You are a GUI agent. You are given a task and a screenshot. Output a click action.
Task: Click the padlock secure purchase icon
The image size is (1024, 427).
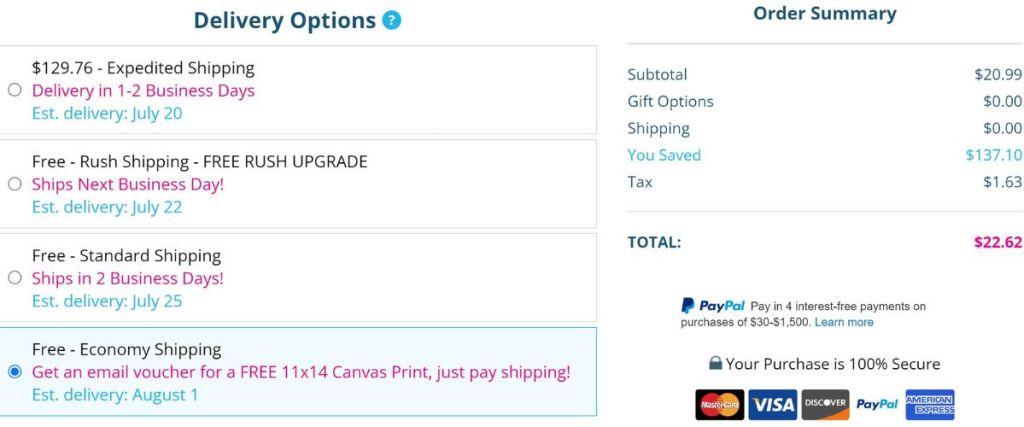point(715,364)
